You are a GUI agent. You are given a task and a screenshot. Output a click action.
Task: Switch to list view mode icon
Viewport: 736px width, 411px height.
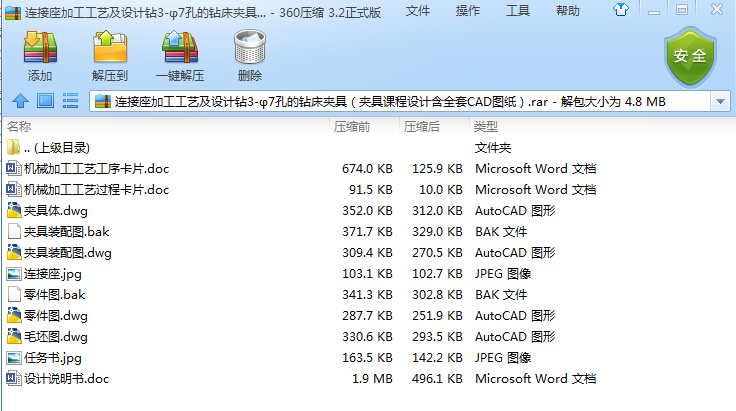point(70,101)
